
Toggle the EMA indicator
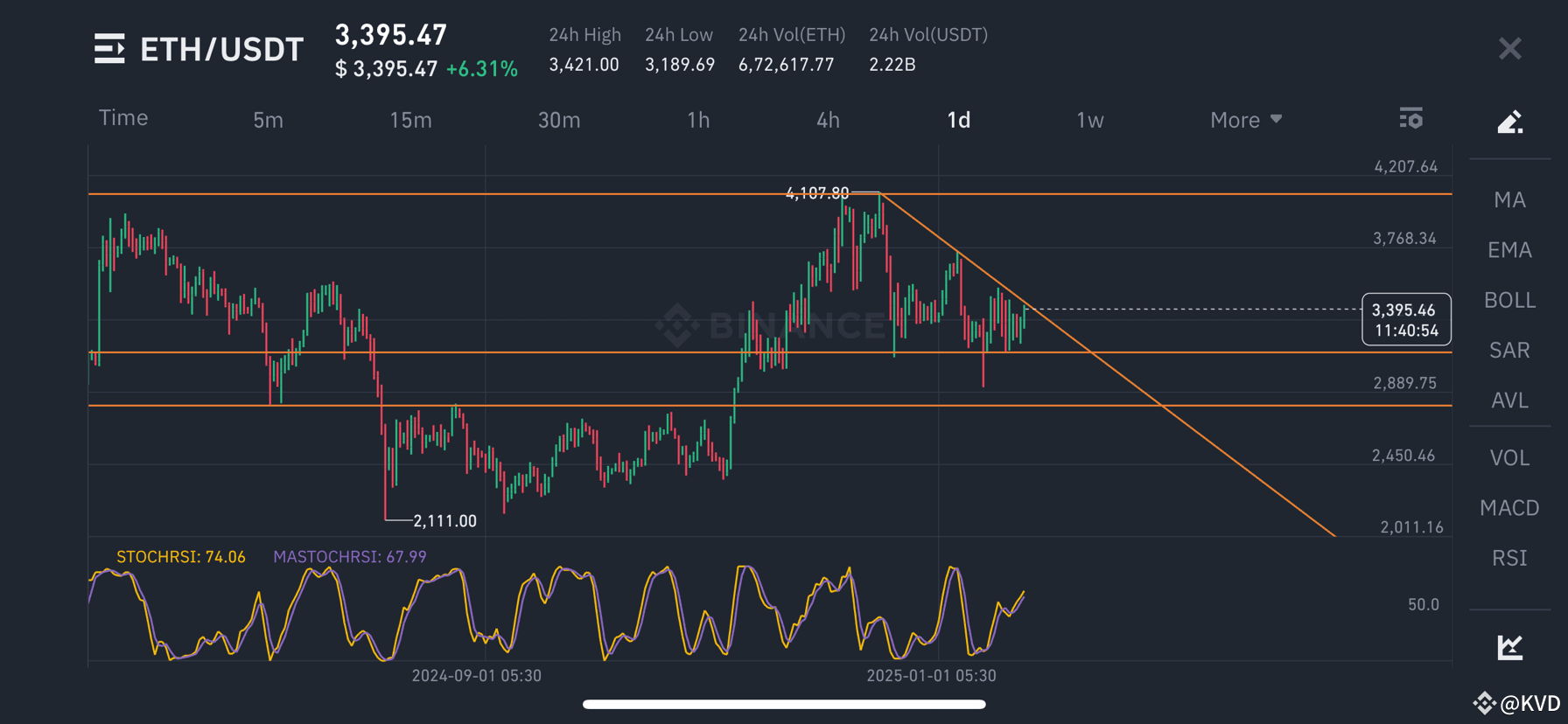tap(1509, 250)
